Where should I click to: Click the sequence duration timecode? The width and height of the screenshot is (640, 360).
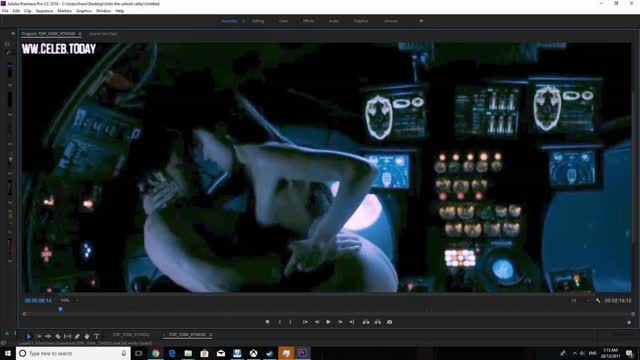click(x=618, y=300)
